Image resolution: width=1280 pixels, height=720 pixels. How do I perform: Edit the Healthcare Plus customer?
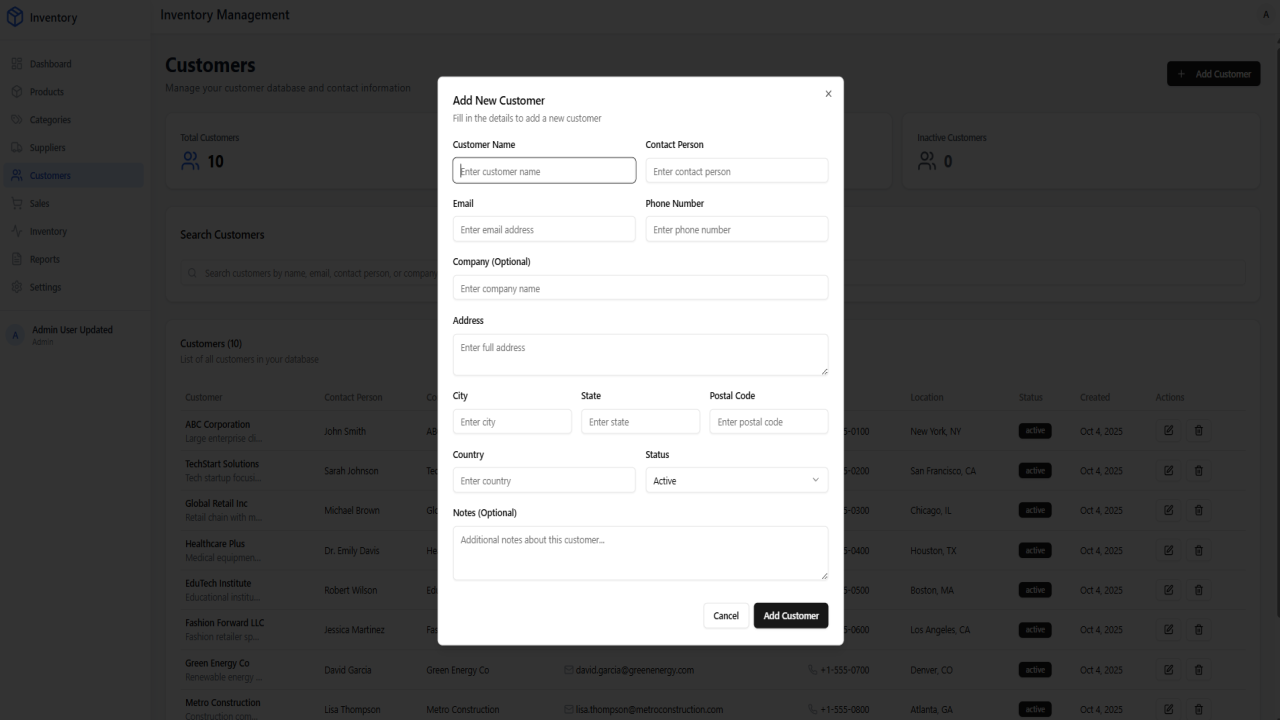point(1168,550)
